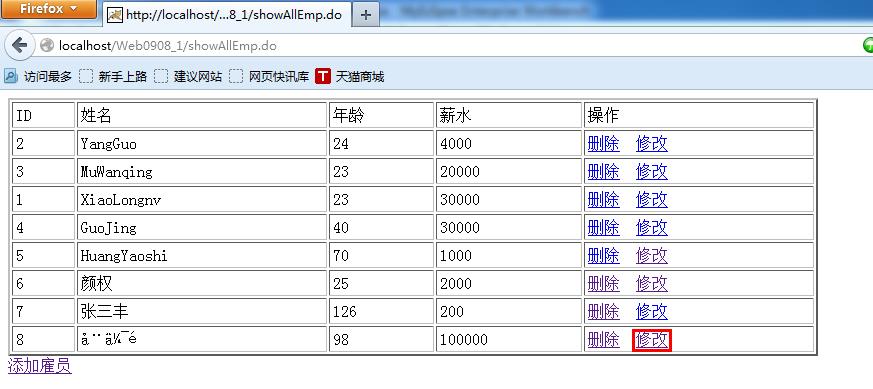Viewport: 873px width, 389px height.
Task: Delete employee ID 8 via 删除
Action: click(x=604, y=339)
